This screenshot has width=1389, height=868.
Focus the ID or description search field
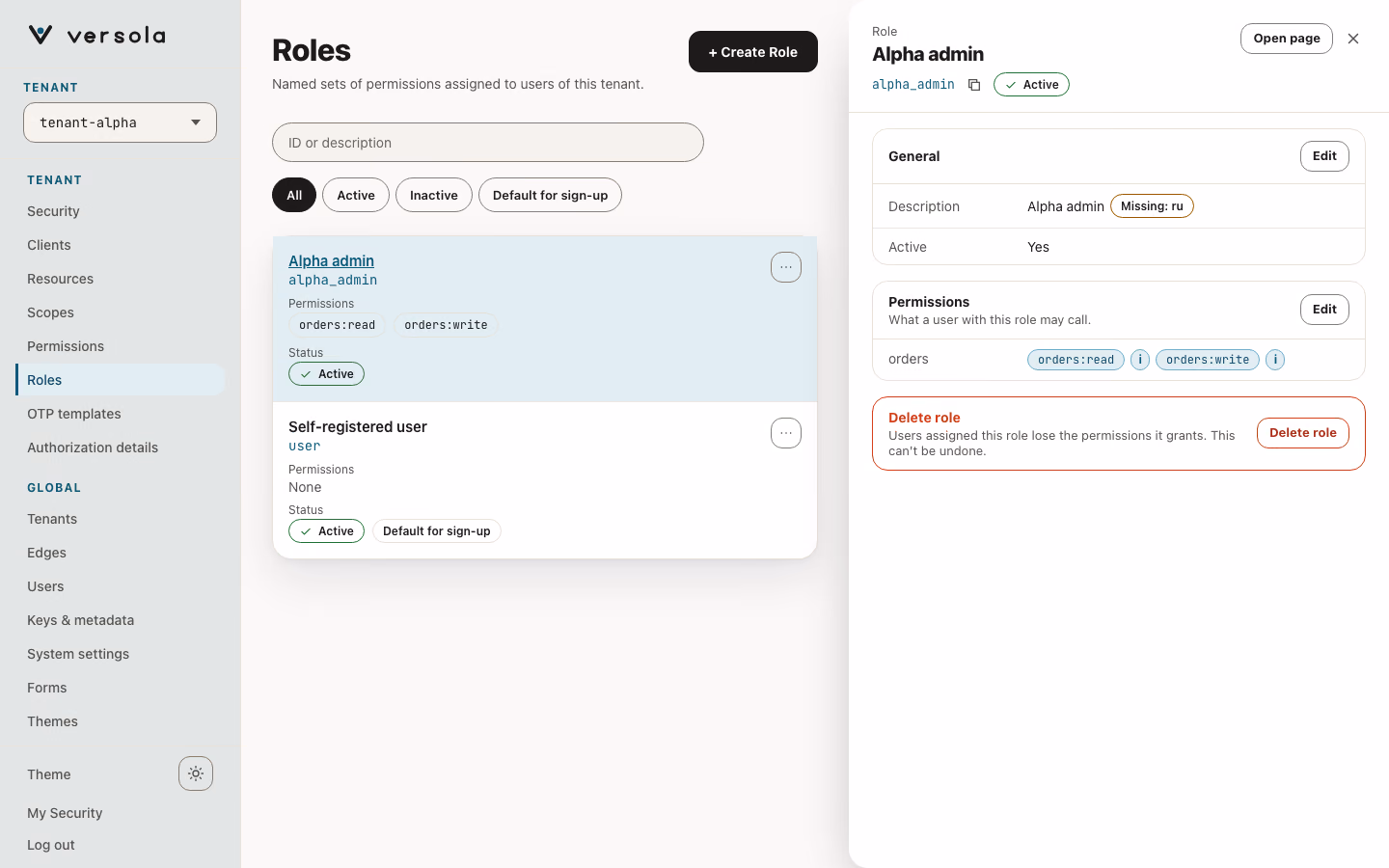(488, 143)
